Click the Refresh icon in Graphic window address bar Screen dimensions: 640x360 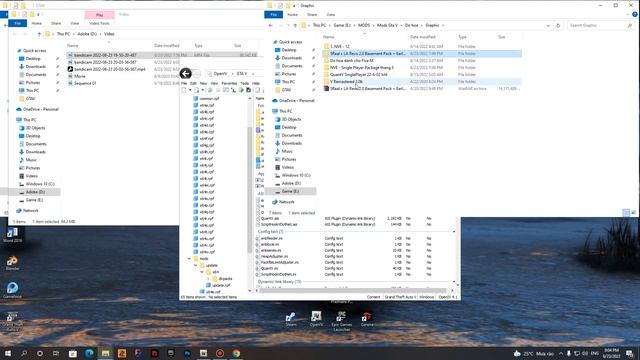click(558, 25)
